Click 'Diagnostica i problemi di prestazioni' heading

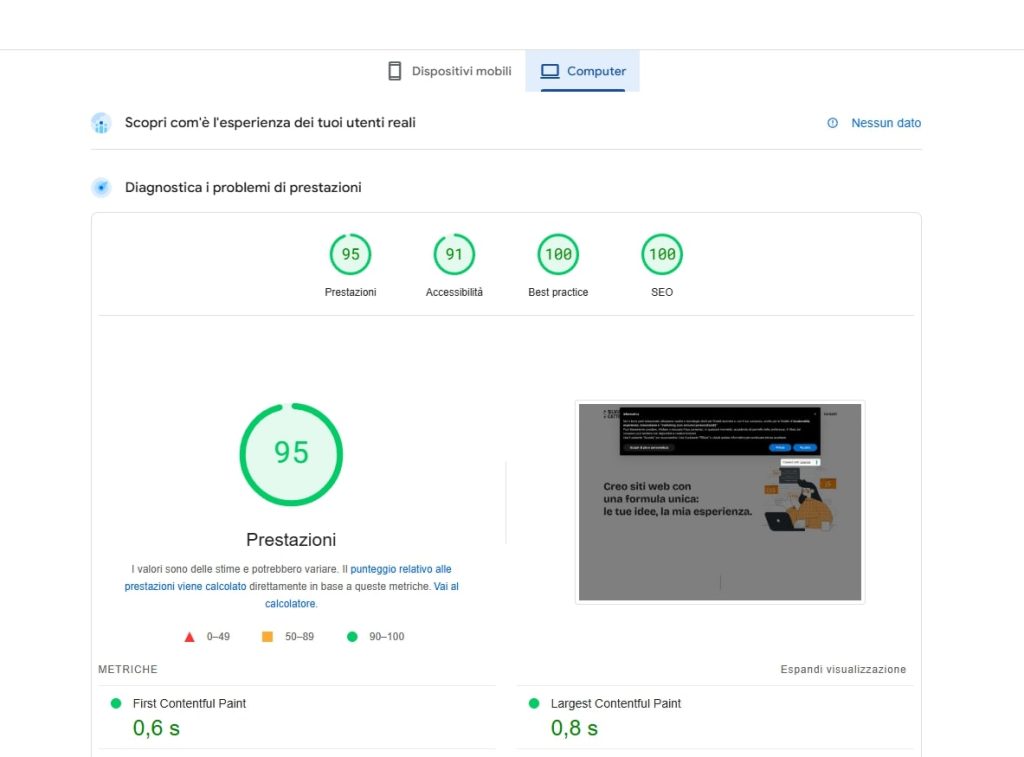pos(243,187)
